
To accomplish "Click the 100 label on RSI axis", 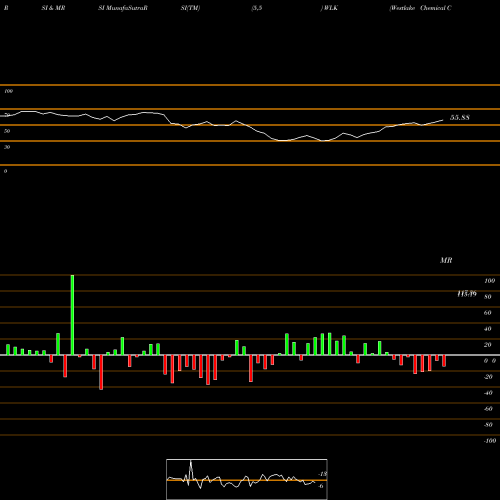I will point(8,91).
